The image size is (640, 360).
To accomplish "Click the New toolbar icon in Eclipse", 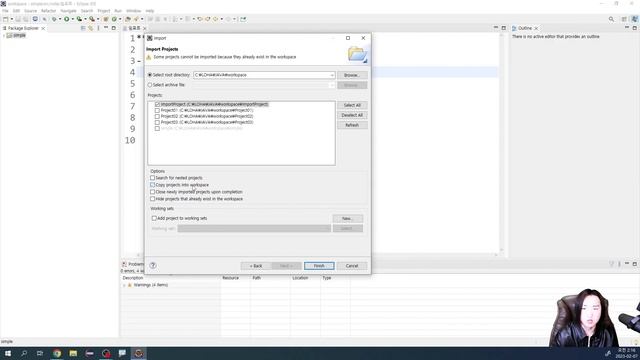I will tap(6, 19).
